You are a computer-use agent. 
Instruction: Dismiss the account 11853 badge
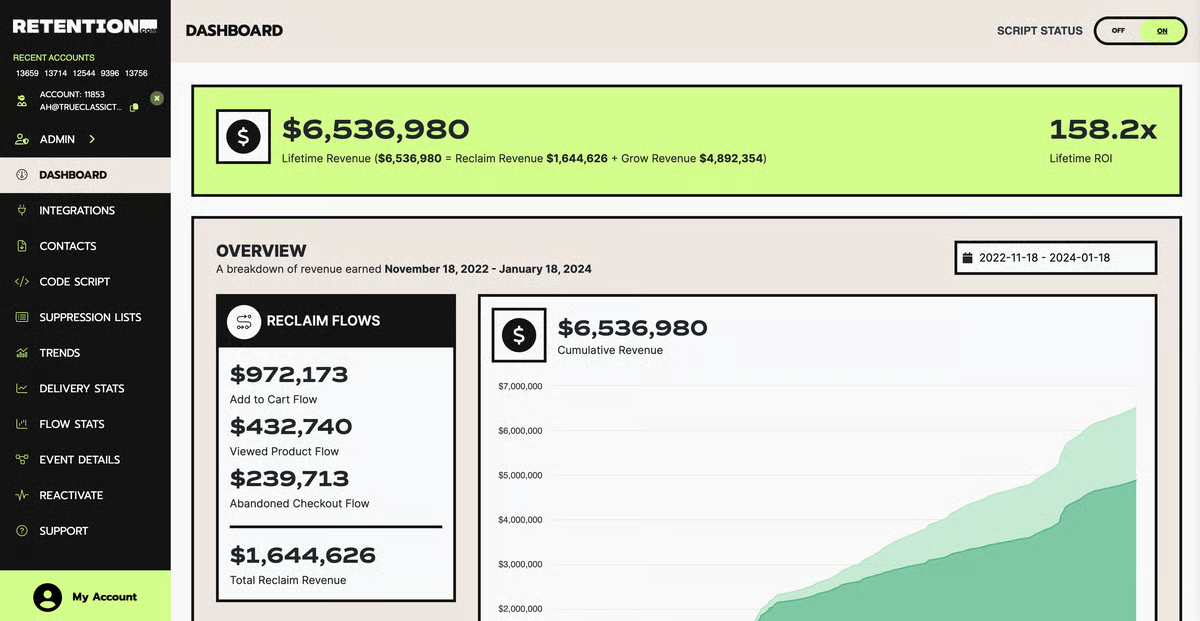pyautogui.click(x=156, y=99)
